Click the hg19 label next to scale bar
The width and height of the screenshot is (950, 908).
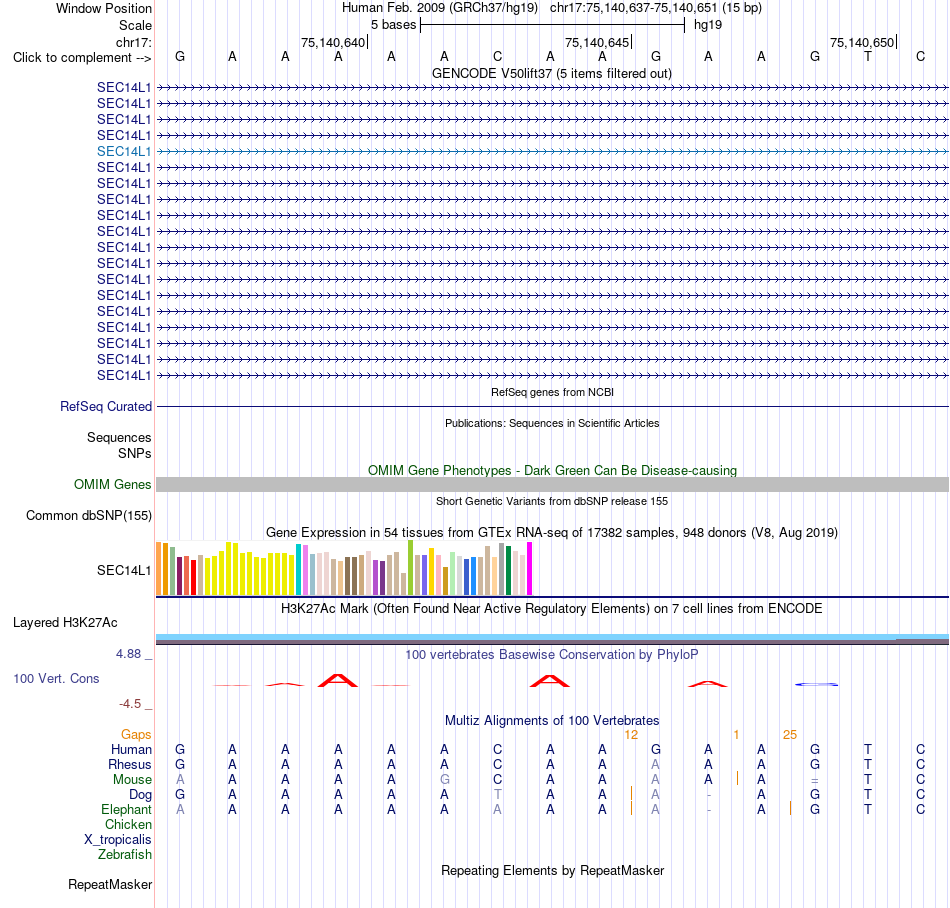708,25
